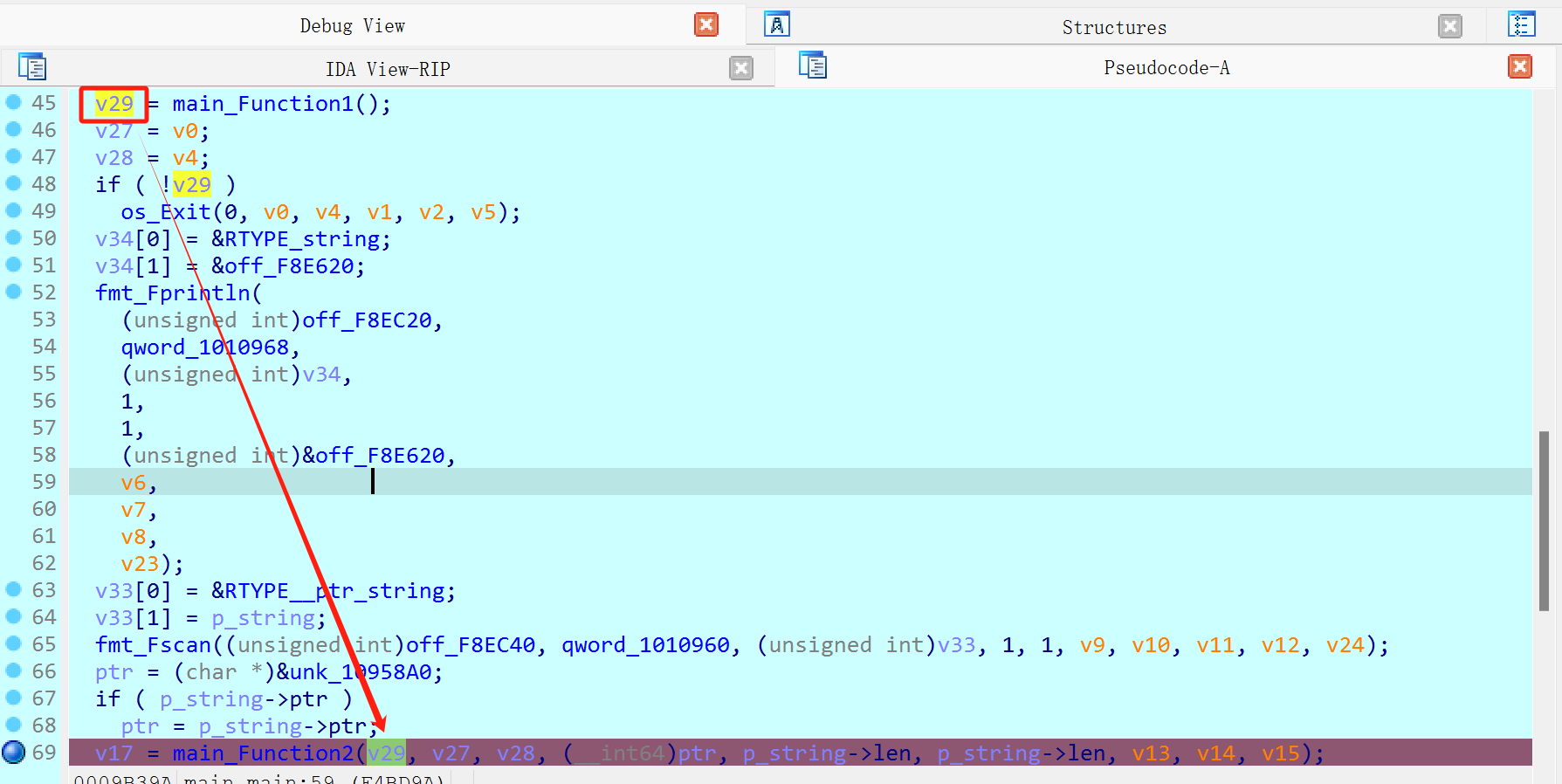Toggle the breakpoint dot on line 63
1562x784 pixels.
point(14,590)
